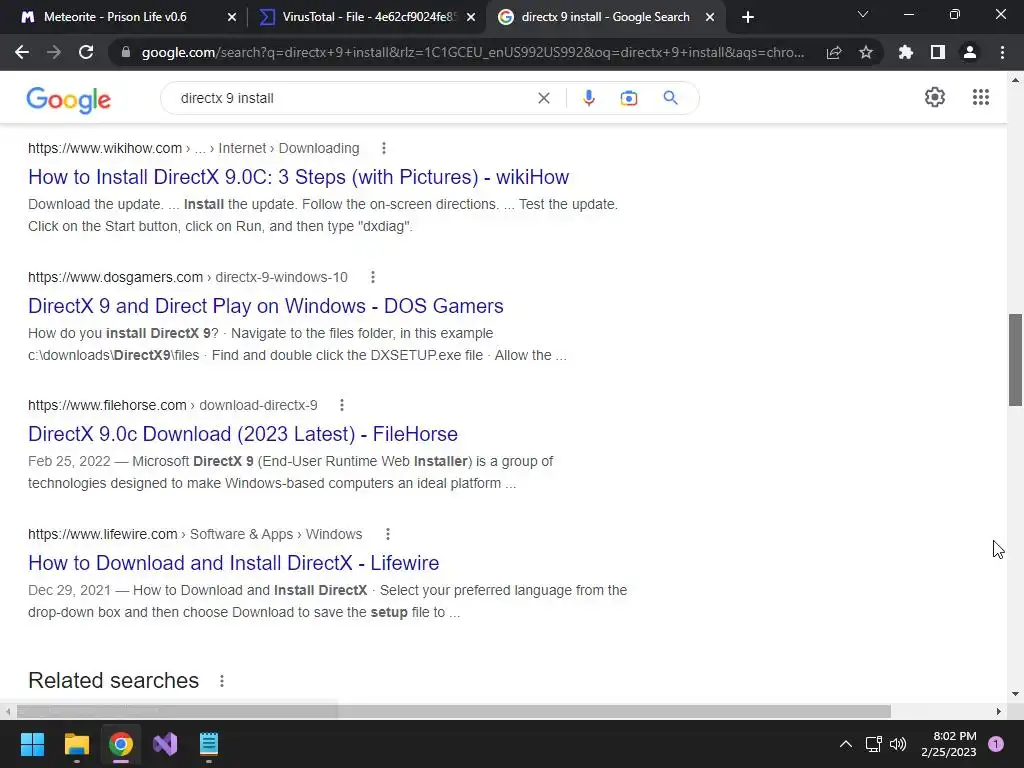Open more options for the lifewire result
This screenshot has width=1024, height=768.
point(388,534)
